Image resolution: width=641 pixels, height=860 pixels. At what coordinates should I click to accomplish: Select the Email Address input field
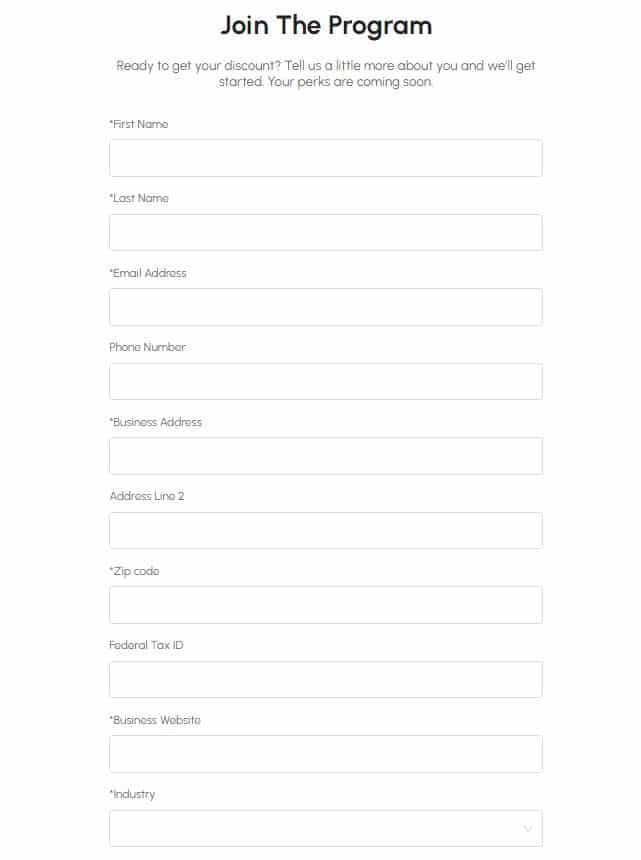pos(326,307)
